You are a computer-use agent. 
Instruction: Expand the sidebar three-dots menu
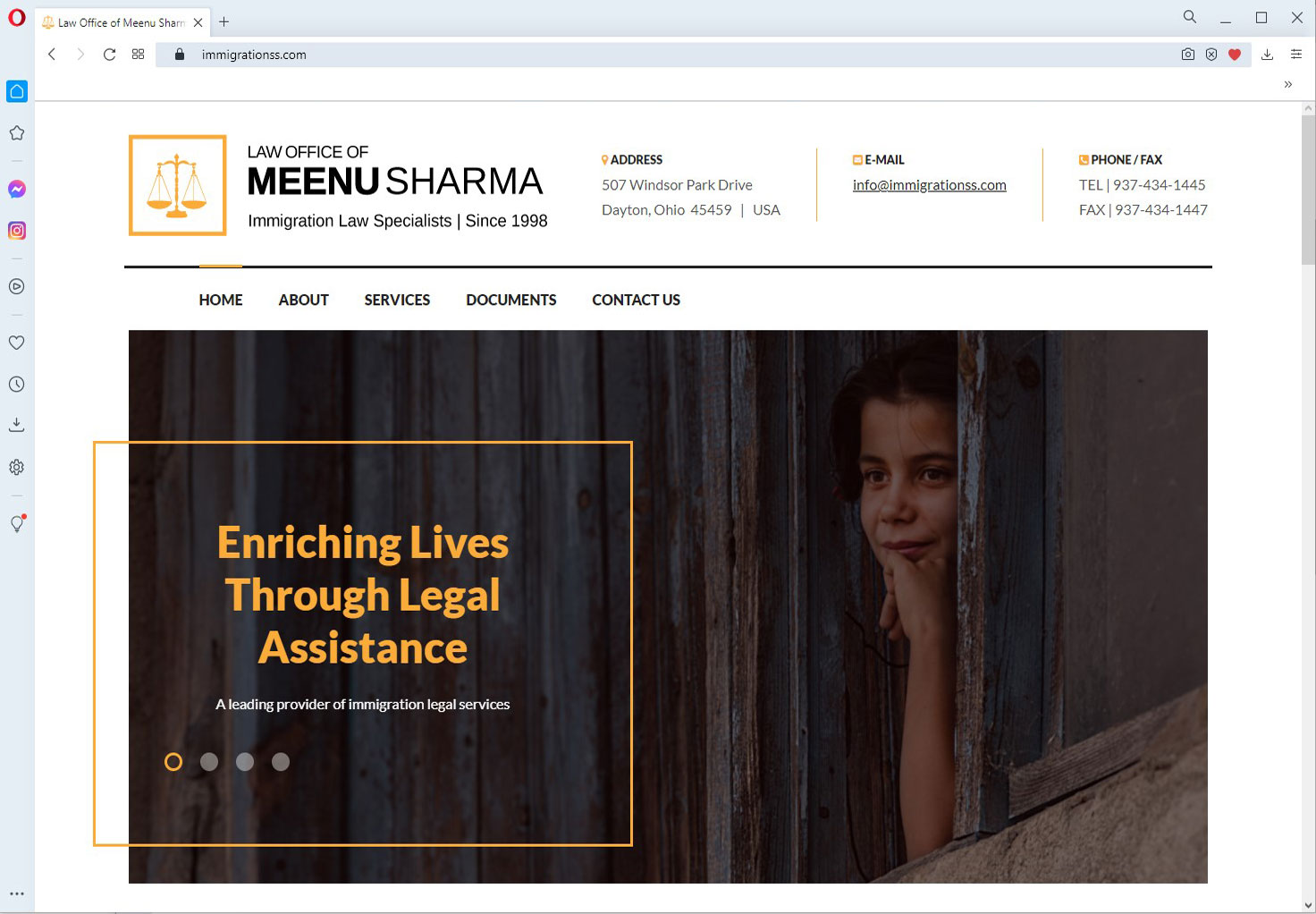click(x=16, y=893)
